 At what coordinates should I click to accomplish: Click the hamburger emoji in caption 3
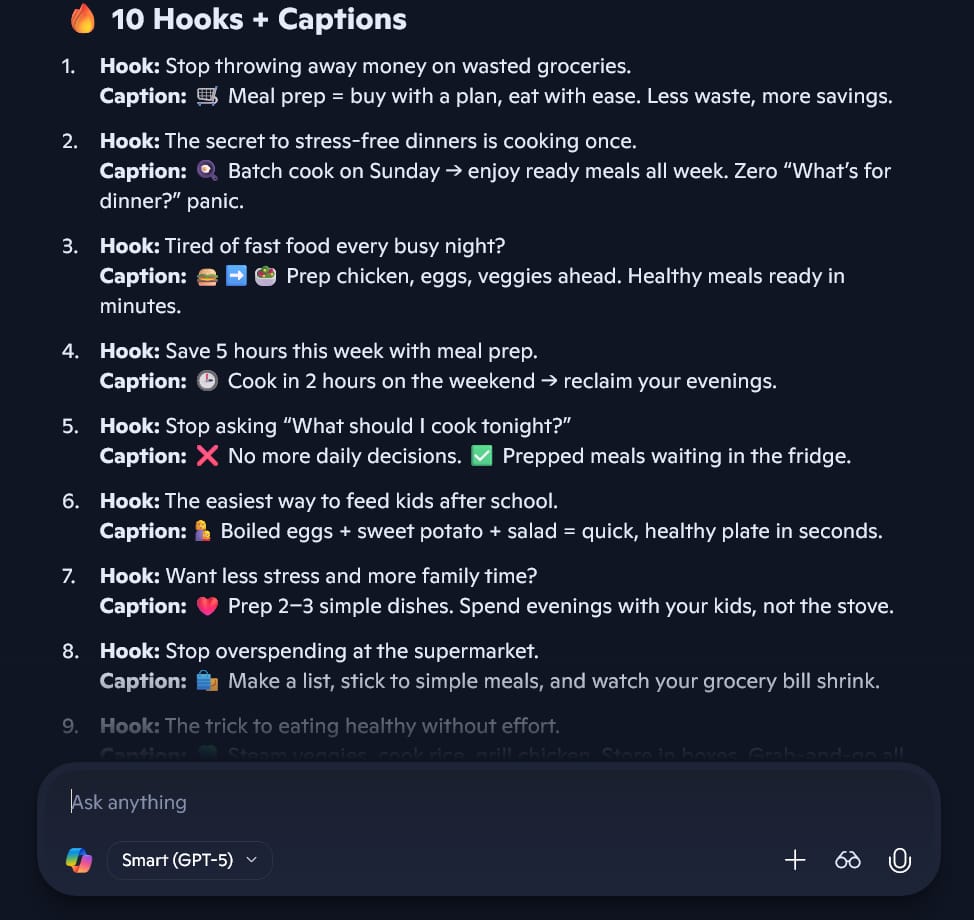(206, 275)
